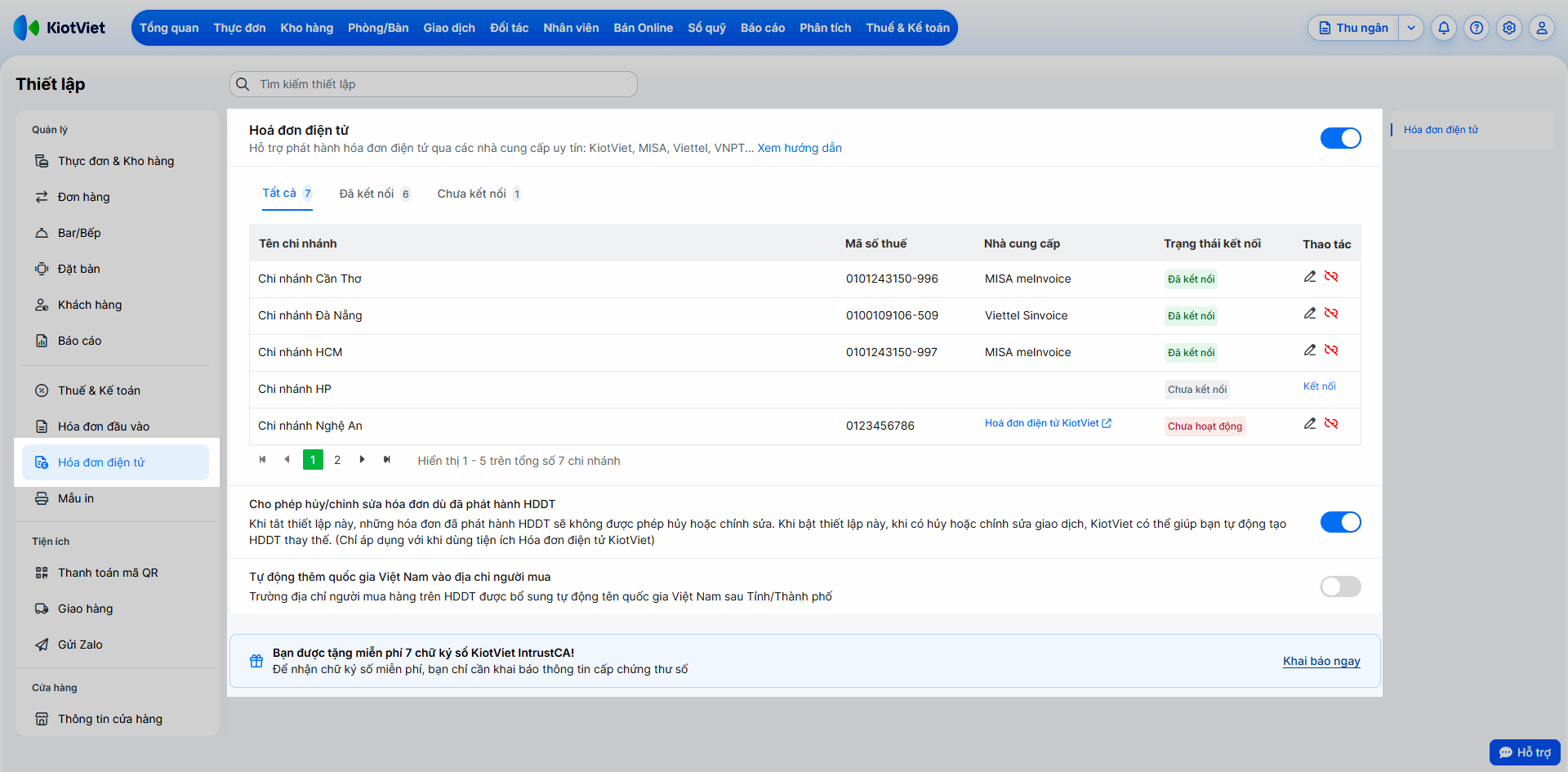
Task: Open Khách hàng settings
Action: (116, 305)
